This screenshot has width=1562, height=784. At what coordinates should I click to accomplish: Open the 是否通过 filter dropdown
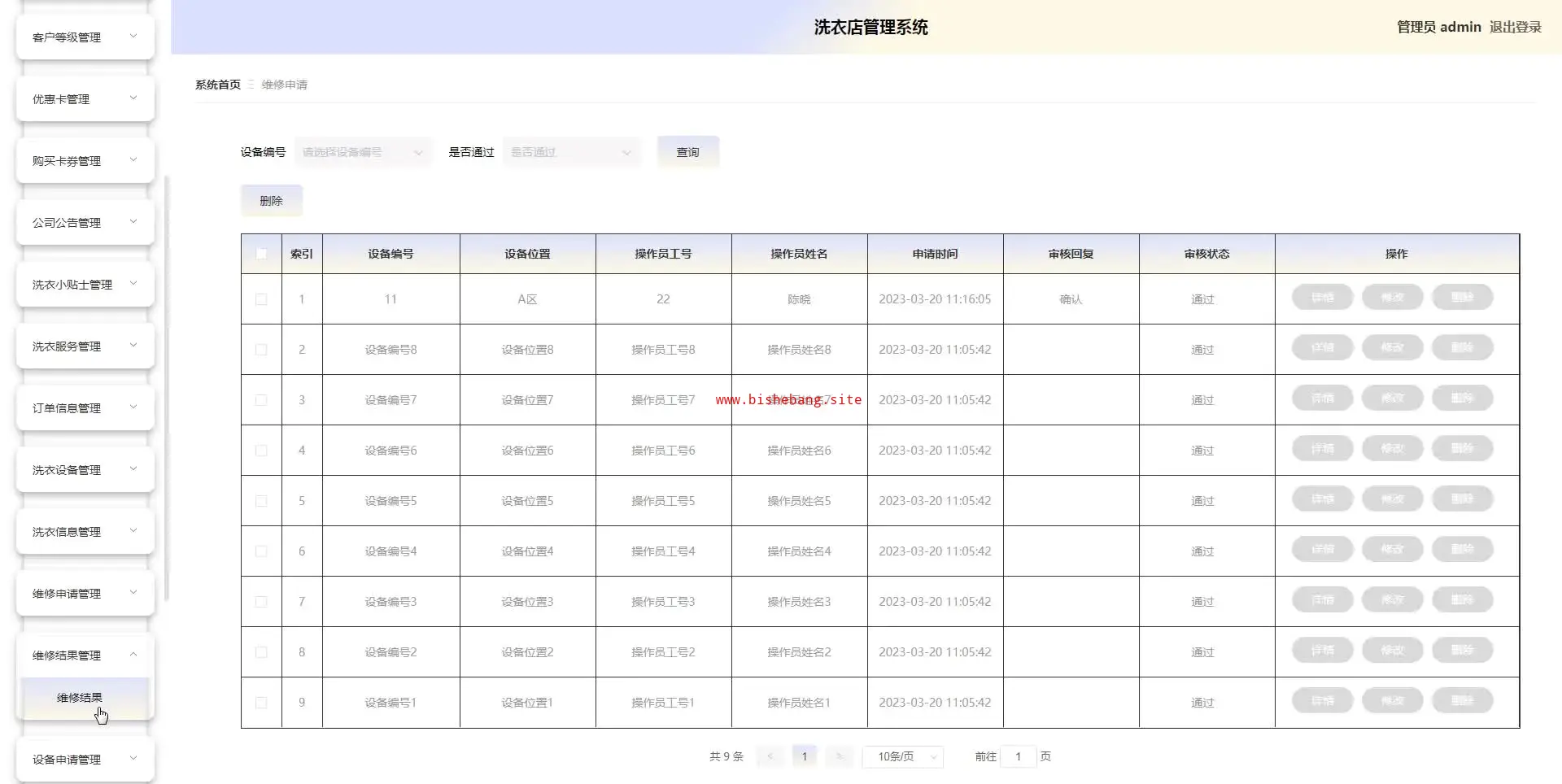571,152
